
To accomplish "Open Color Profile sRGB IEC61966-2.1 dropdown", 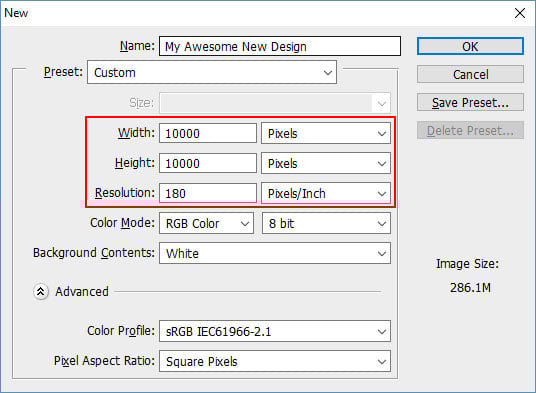I will [x=275, y=331].
